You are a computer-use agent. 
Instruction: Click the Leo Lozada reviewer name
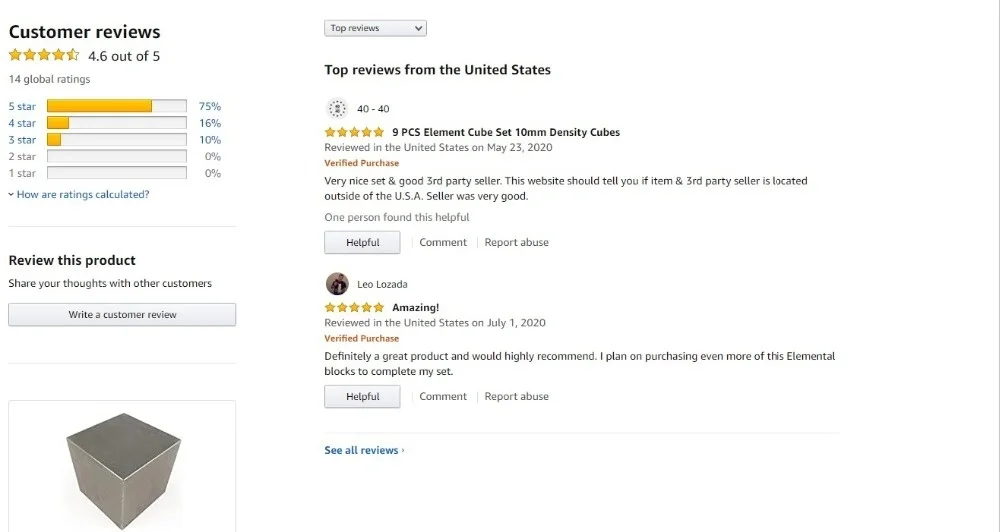coord(383,284)
